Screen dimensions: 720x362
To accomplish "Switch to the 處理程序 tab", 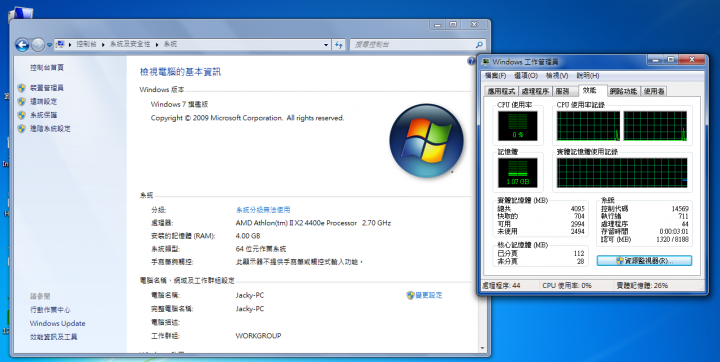I will 535,91.
